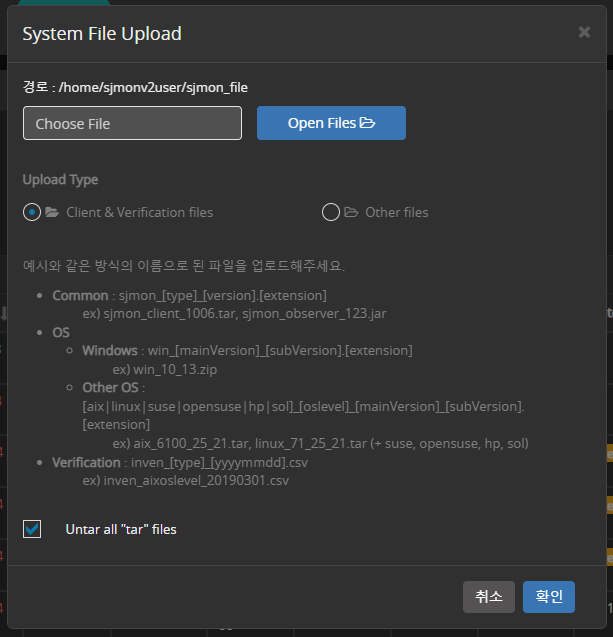Click the folder icon beside Other files

(x=351, y=212)
